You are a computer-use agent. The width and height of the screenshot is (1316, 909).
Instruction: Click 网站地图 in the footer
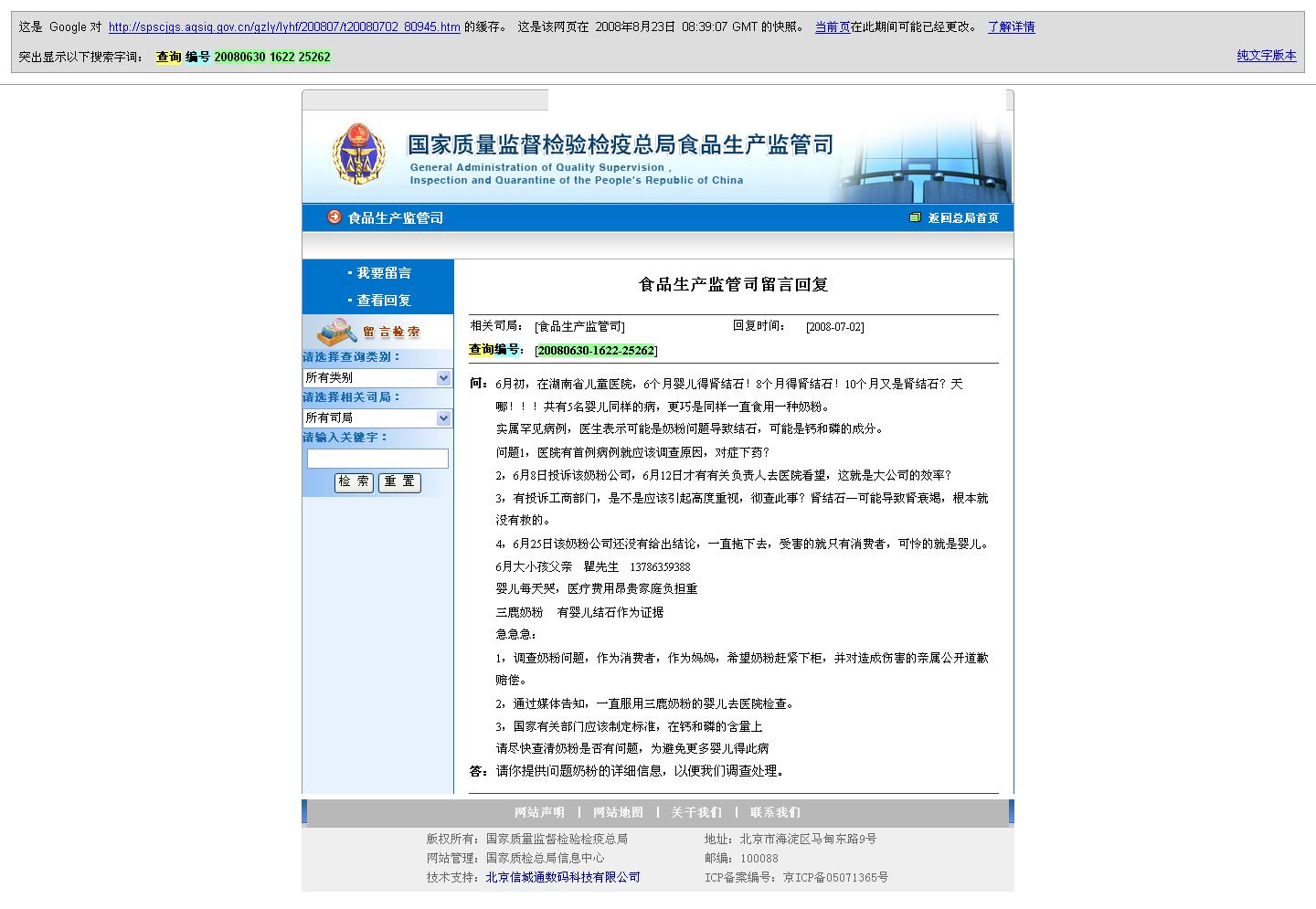(x=618, y=812)
